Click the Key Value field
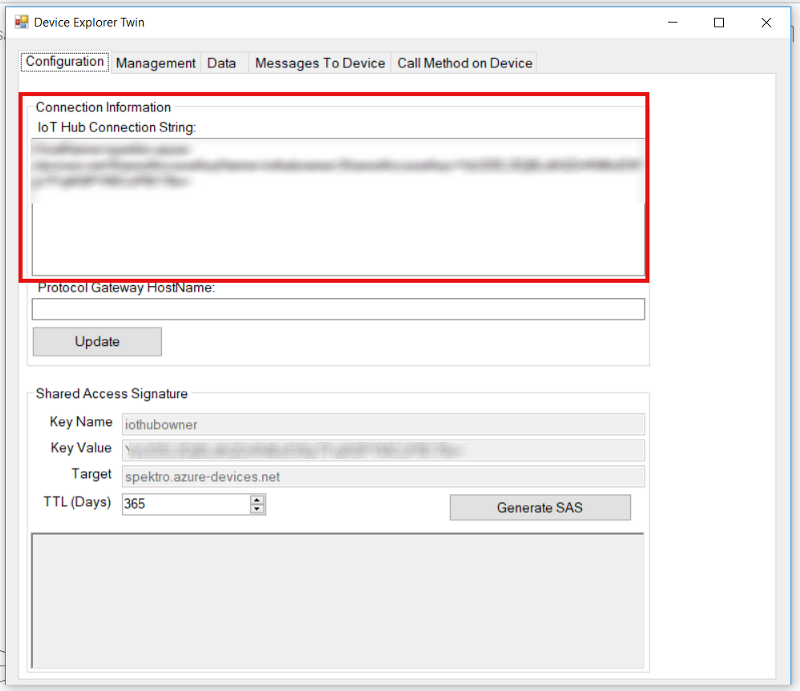Viewport: 800px width, 691px height. (383, 450)
